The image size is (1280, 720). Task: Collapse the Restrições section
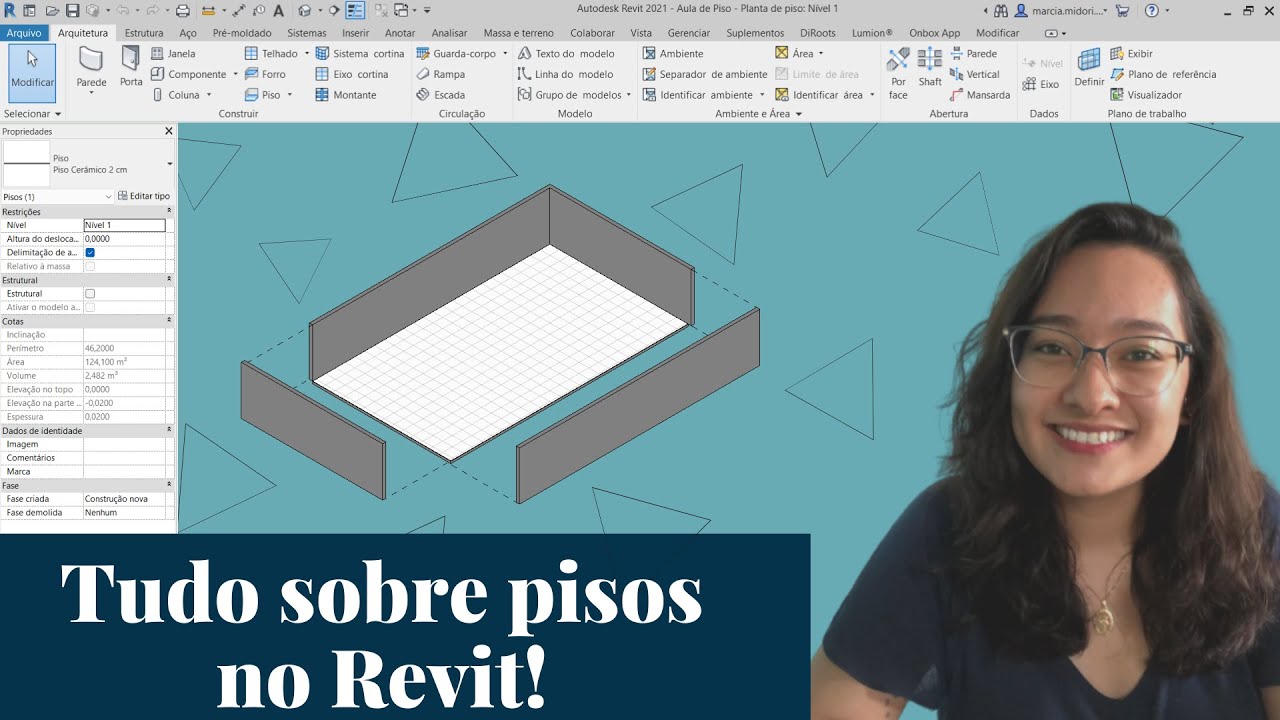(x=169, y=212)
